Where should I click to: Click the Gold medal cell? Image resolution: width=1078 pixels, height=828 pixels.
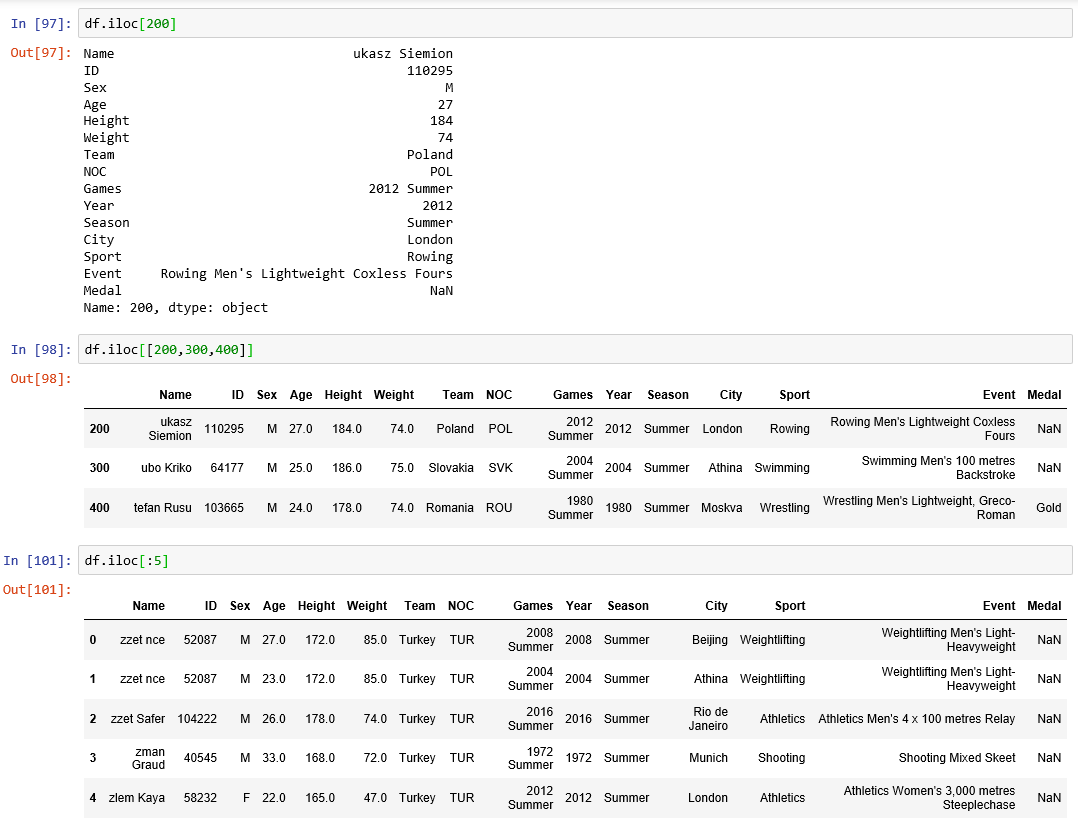click(x=1048, y=508)
